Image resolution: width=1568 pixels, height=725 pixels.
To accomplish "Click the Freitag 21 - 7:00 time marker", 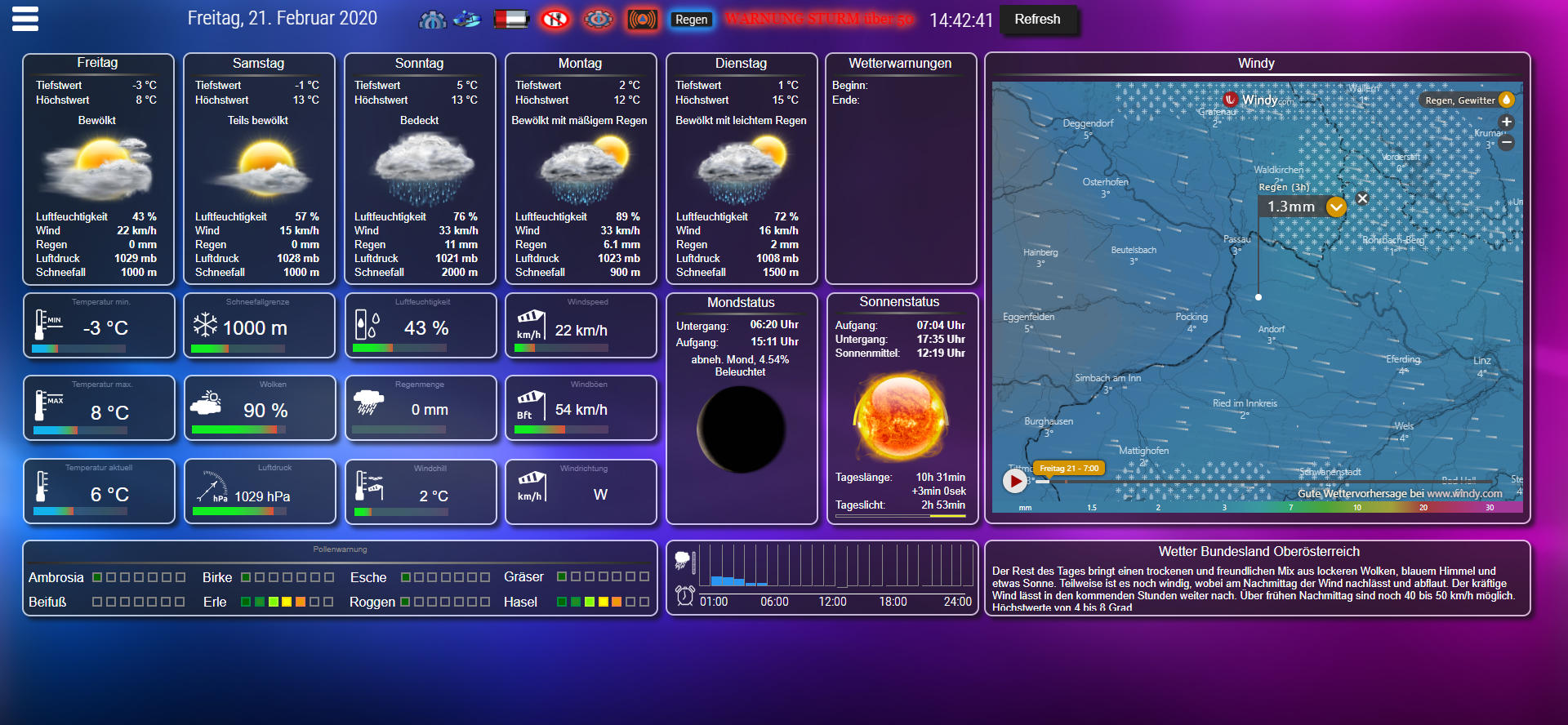I will (1068, 469).
